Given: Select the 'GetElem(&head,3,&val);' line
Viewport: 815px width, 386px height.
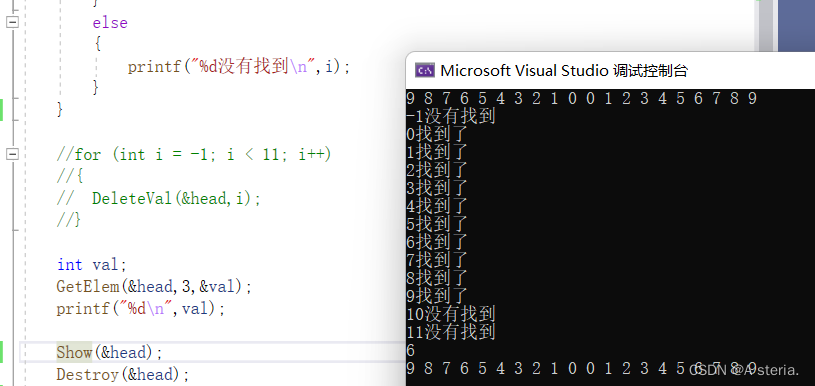Looking at the screenshot, I should point(154,286).
